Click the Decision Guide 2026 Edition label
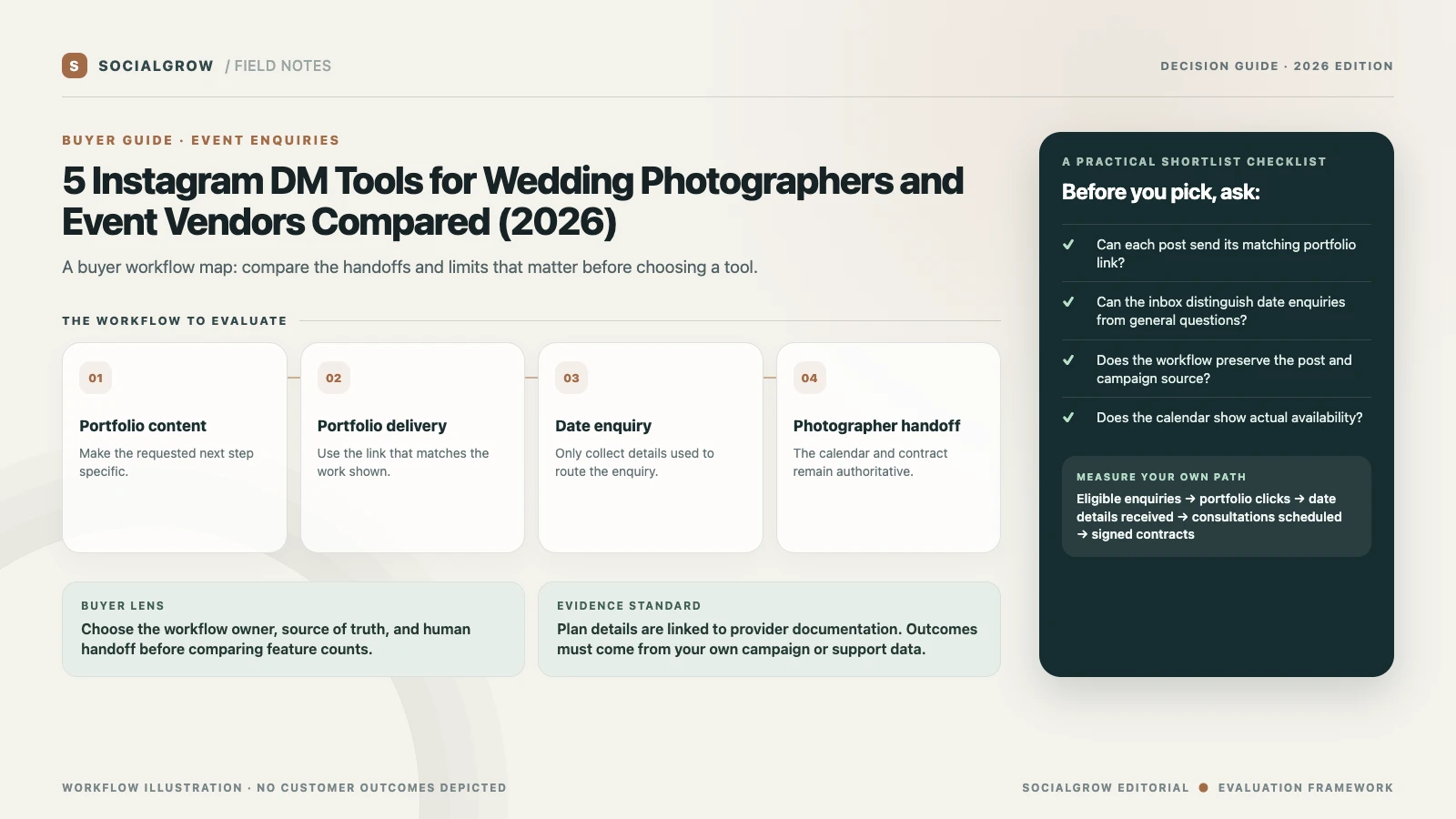The image size is (1456, 819). [x=1277, y=66]
